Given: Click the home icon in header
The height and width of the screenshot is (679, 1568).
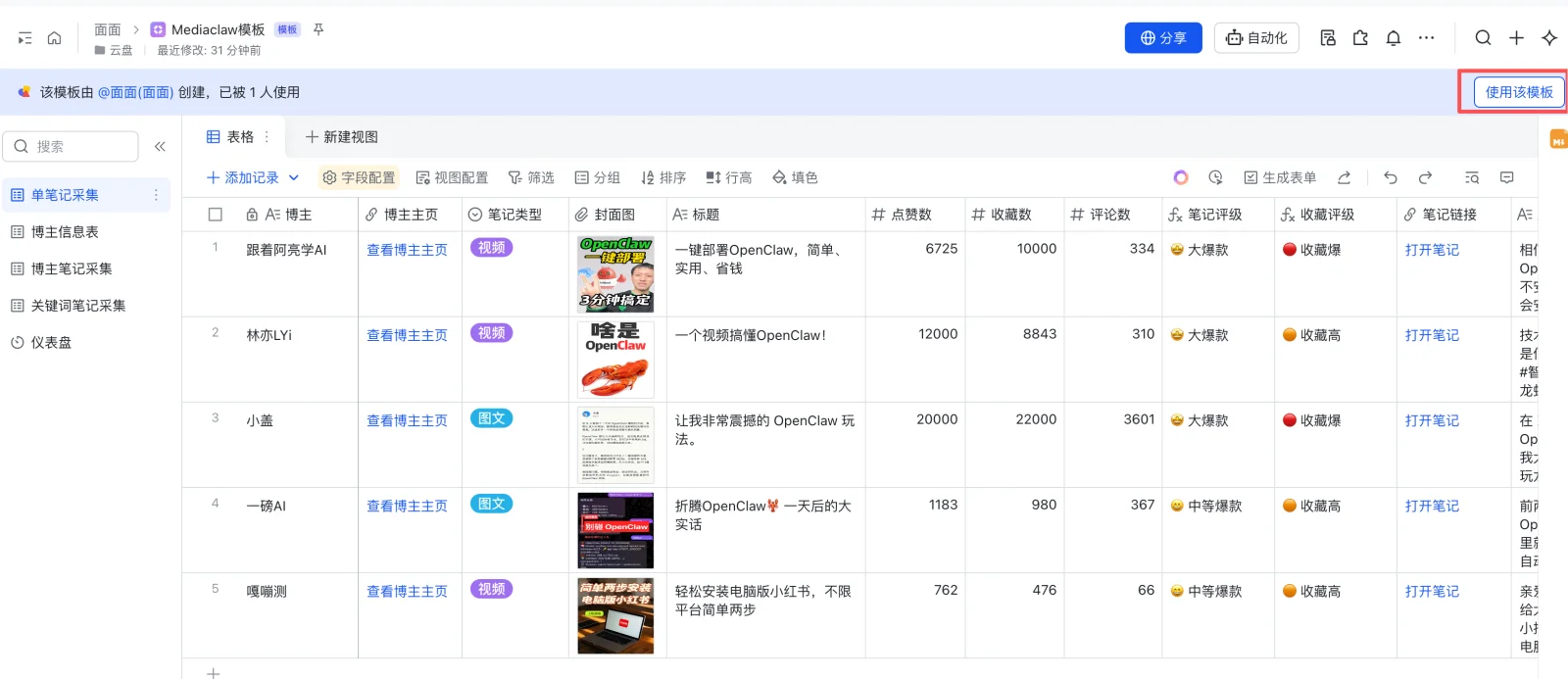Looking at the screenshot, I should click(55, 38).
